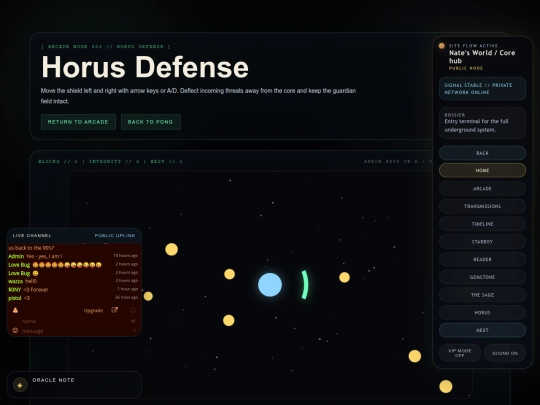Open chat settings gear icon
540x405 pixels.
[x=133, y=310]
